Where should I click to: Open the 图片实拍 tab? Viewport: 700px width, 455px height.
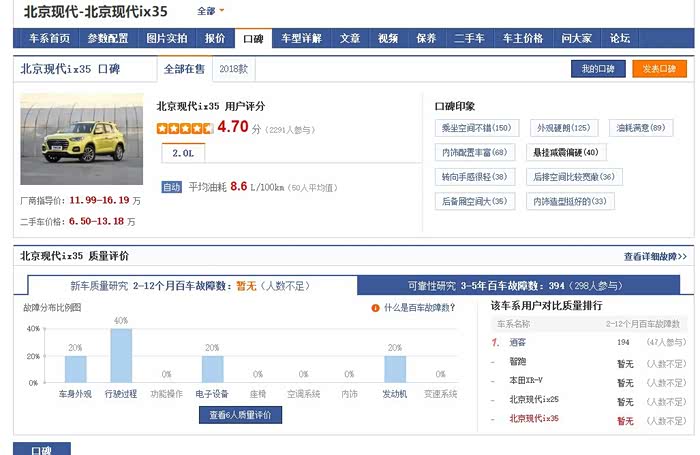[167, 38]
